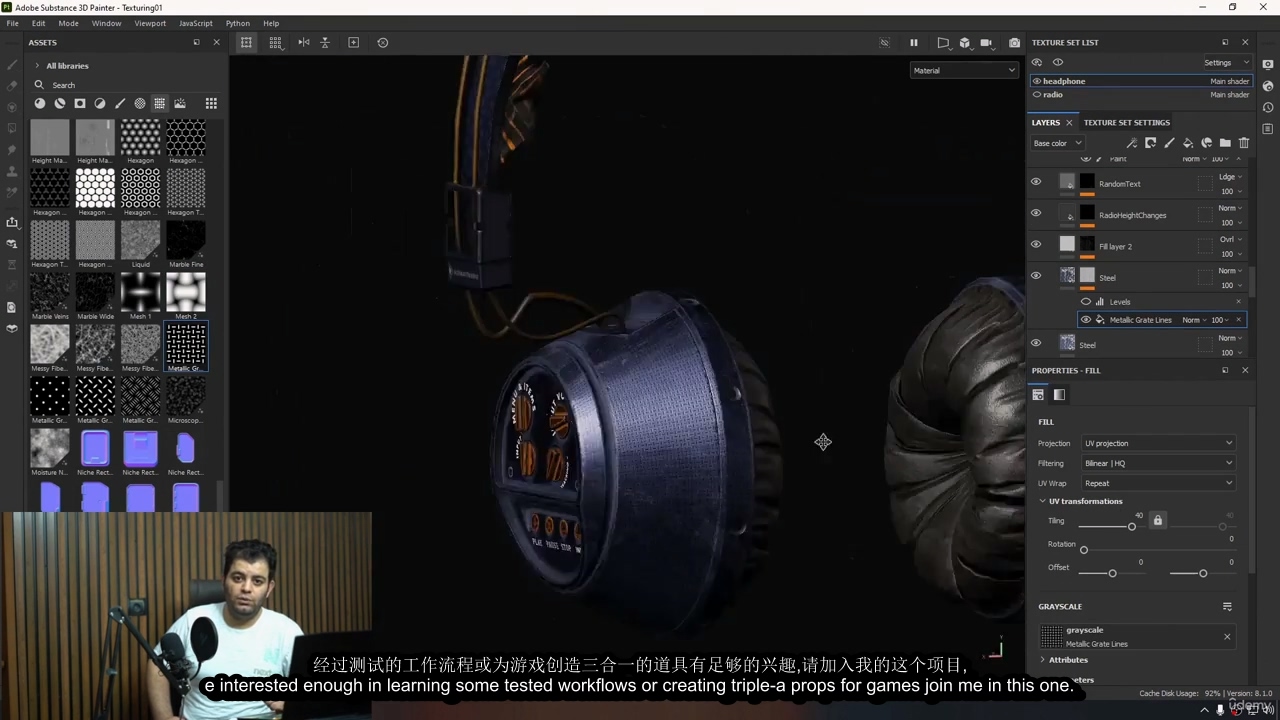Remove the Levels effect from Steel layer
Screen dimensions: 1280x720
(1238, 301)
